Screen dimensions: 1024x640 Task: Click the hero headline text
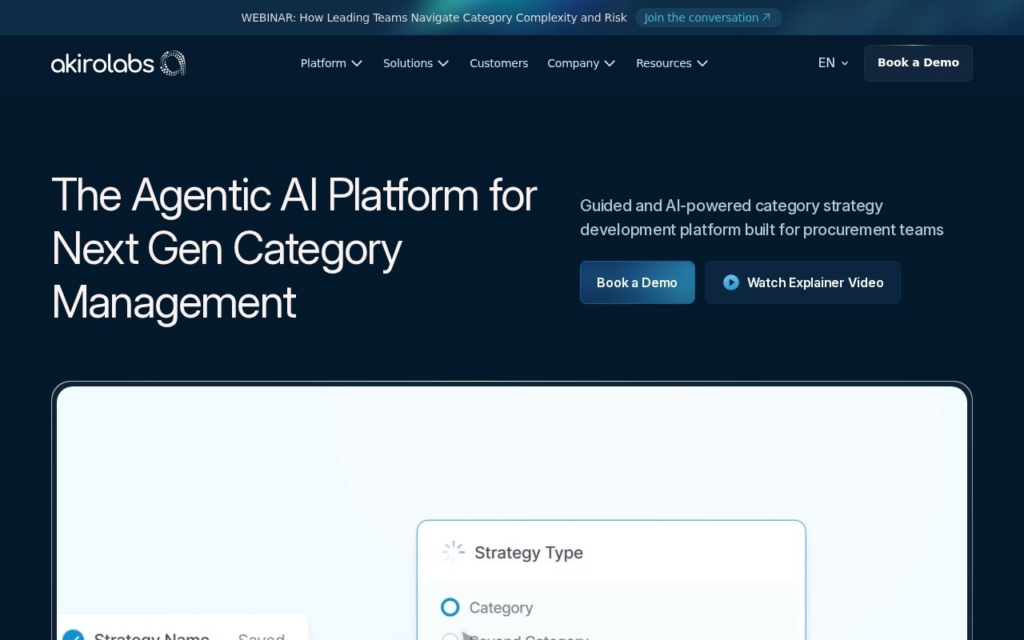[294, 249]
